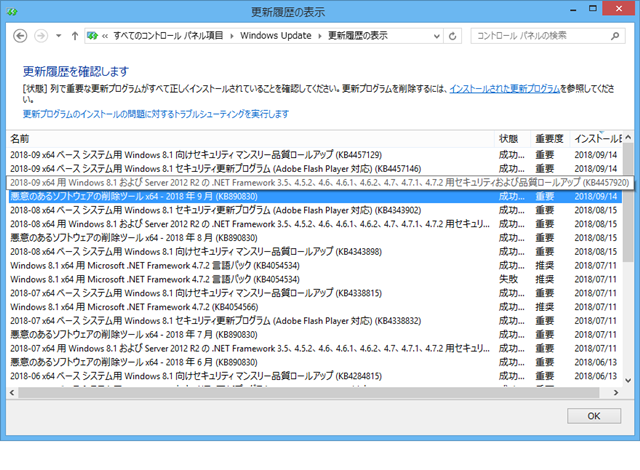Click the vertical scrollbar up arrow
640x470 pixels.
[x=628, y=138]
